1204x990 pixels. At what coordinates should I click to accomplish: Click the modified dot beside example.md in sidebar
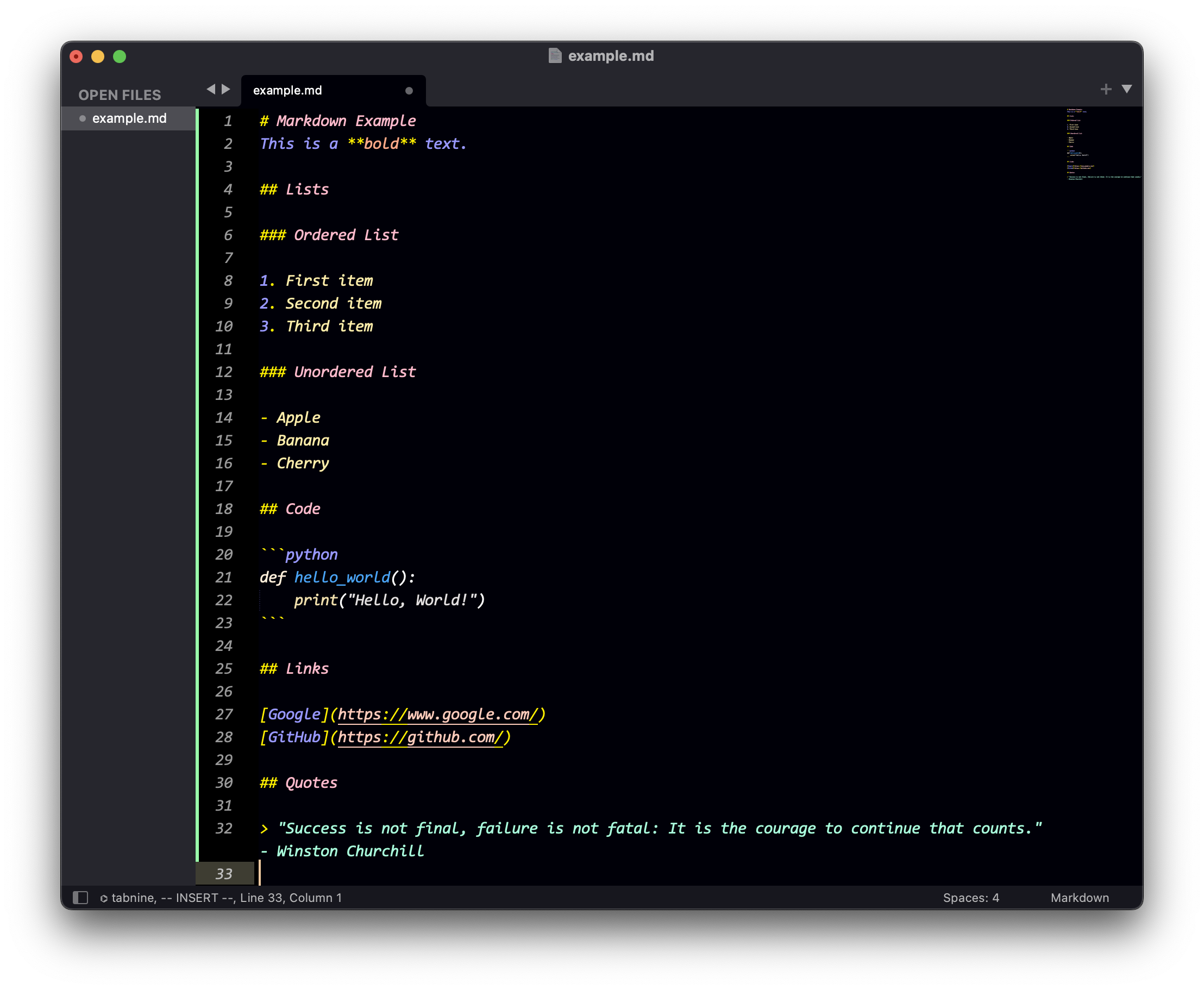pyautogui.click(x=83, y=118)
